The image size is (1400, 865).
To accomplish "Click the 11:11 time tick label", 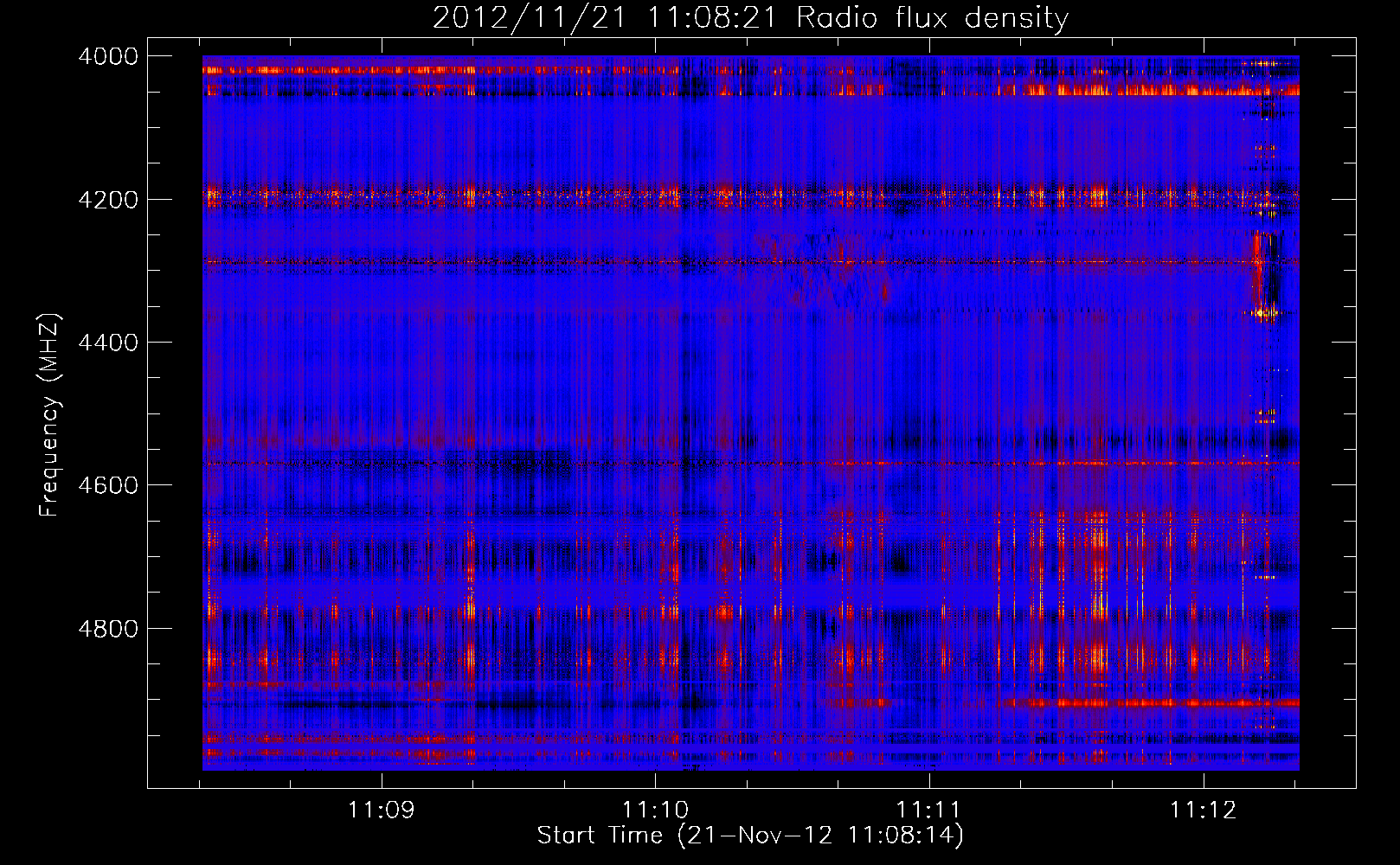I will [929, 811].
